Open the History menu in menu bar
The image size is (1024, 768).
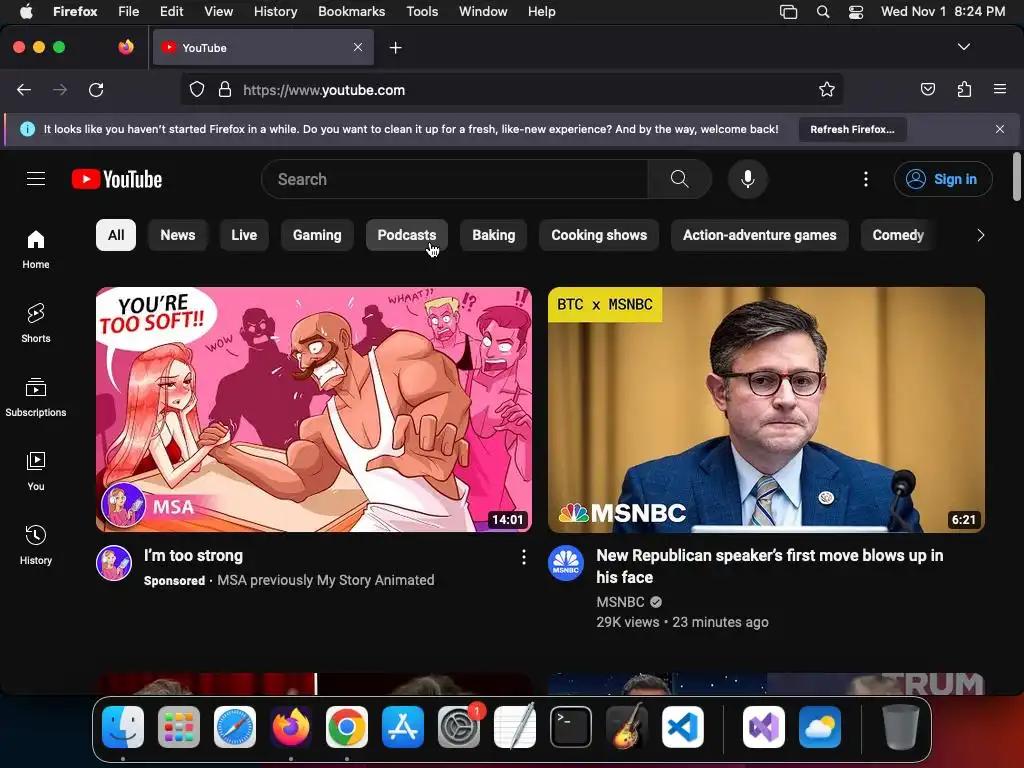(x=275, y=12)
